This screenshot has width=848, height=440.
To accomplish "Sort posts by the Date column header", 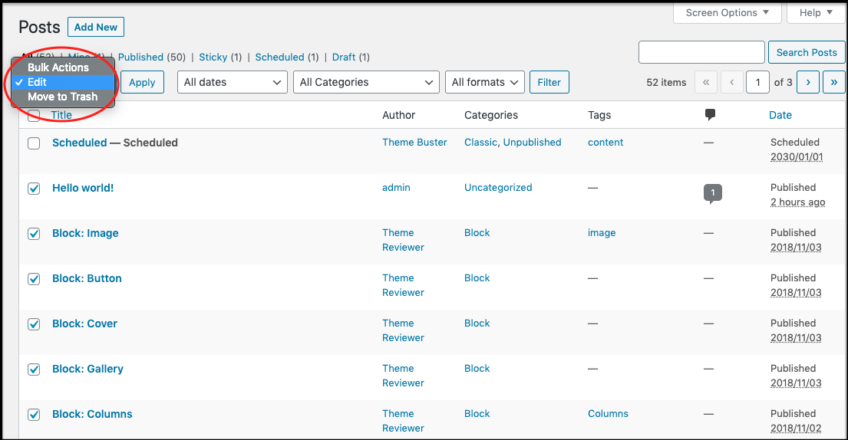I will [780, 116].
